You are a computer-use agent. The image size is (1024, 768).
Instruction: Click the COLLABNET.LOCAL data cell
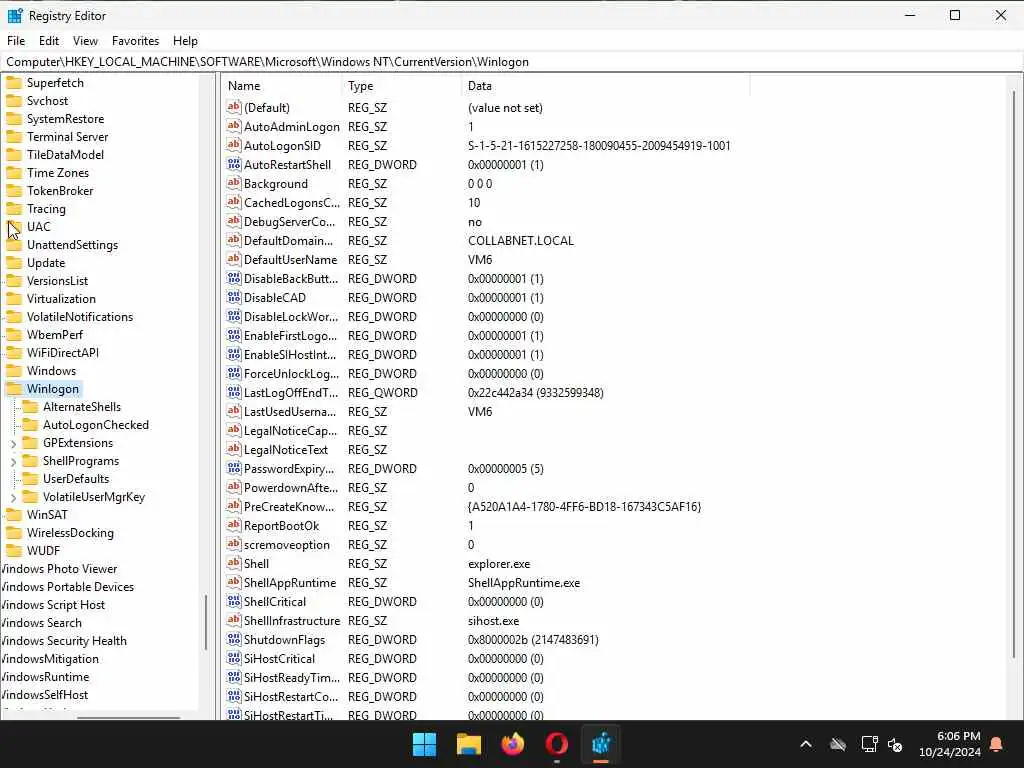[x=520, y=240]
